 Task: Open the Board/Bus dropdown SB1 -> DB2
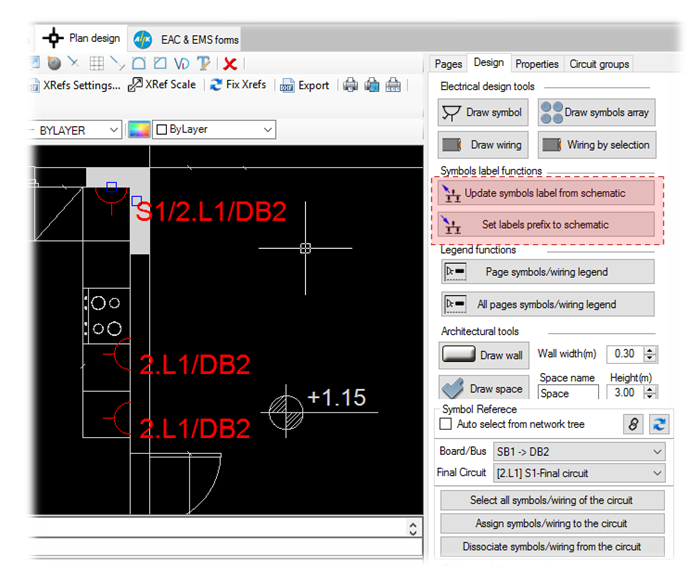point(579,452)
